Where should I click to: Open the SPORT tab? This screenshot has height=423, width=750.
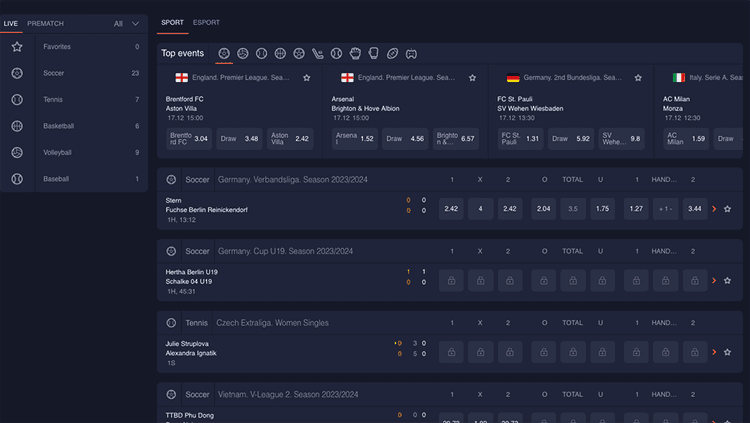pyautogui.click(x=172, y=22)
